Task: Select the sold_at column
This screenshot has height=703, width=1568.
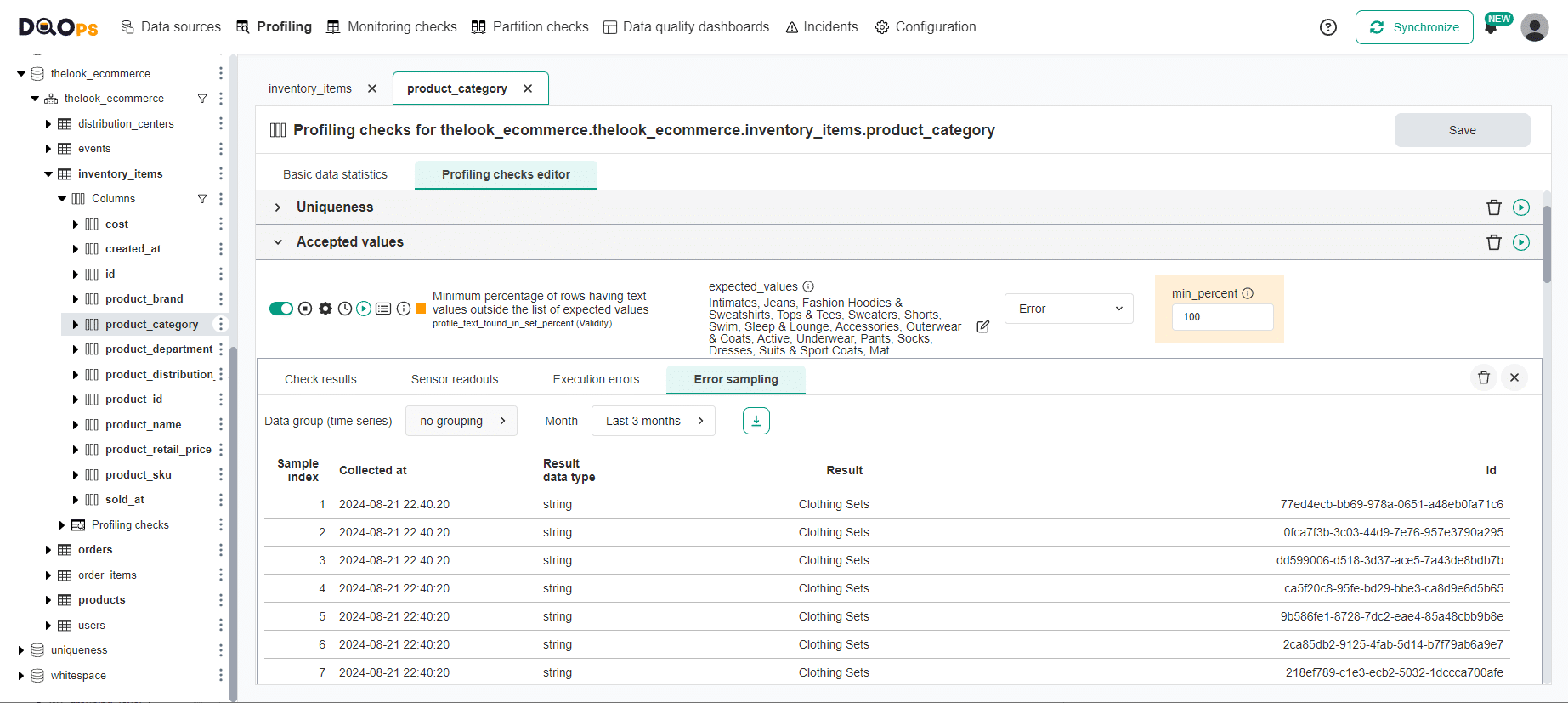Action: point(125,500)
